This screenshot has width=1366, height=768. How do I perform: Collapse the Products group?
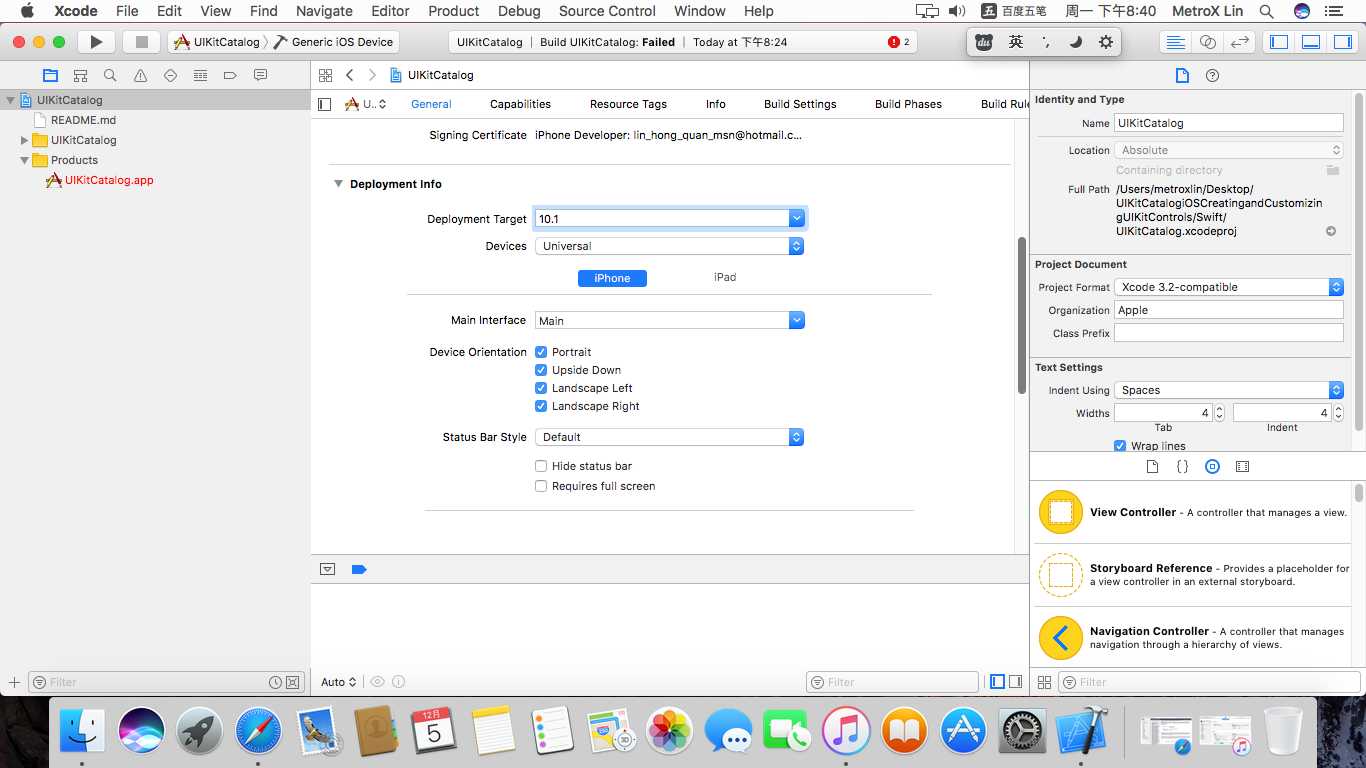[x=26, y=160]
